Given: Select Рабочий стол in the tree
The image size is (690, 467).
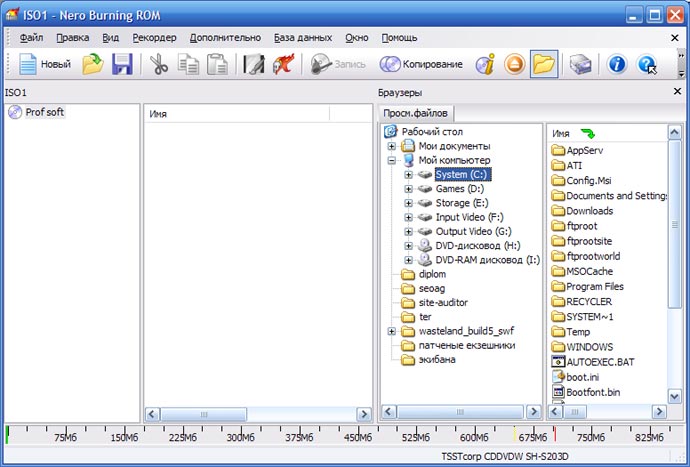Looking at the screenshot, I should click(x=432, y=132).
